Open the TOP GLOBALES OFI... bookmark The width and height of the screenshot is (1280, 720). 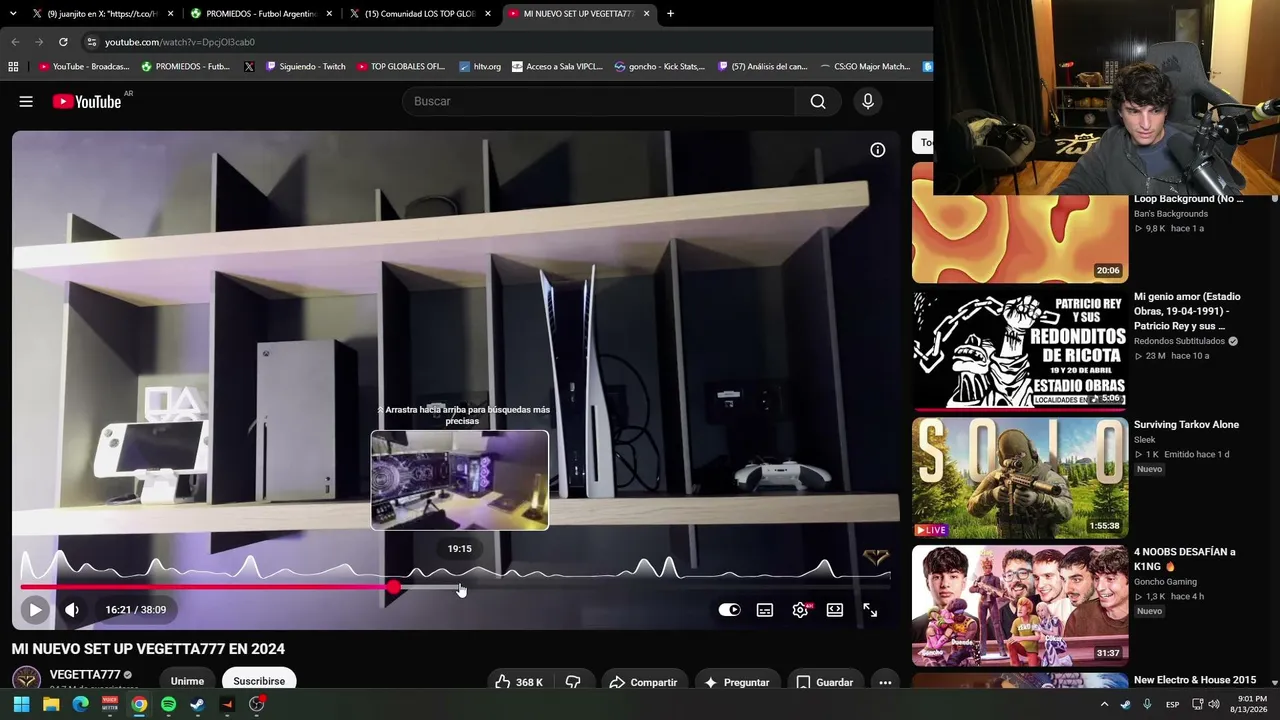[400, 67]
